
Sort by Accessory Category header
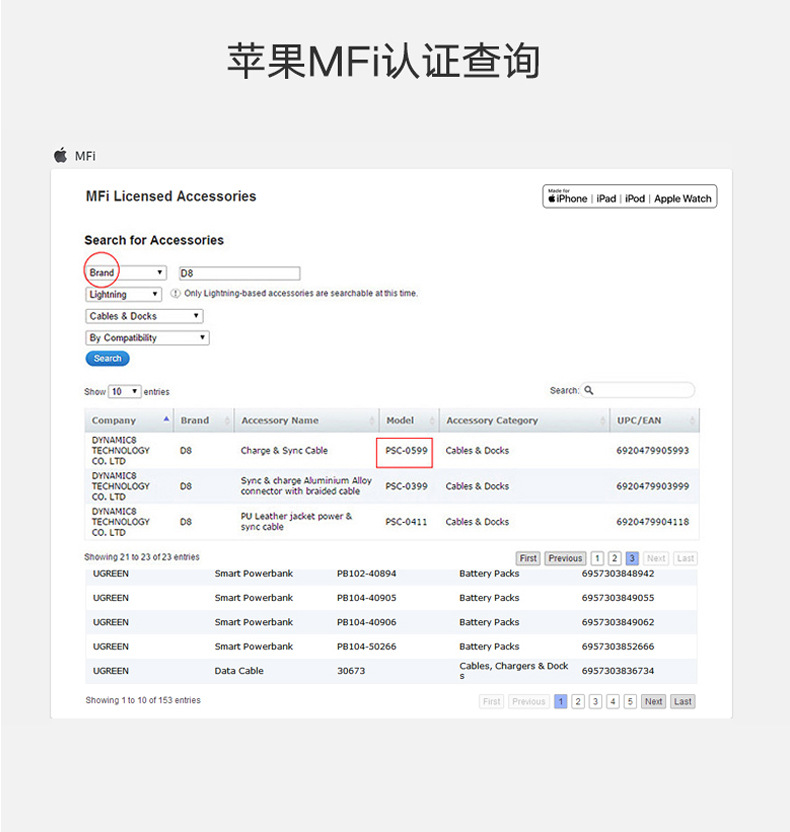[x=524, y=420]
